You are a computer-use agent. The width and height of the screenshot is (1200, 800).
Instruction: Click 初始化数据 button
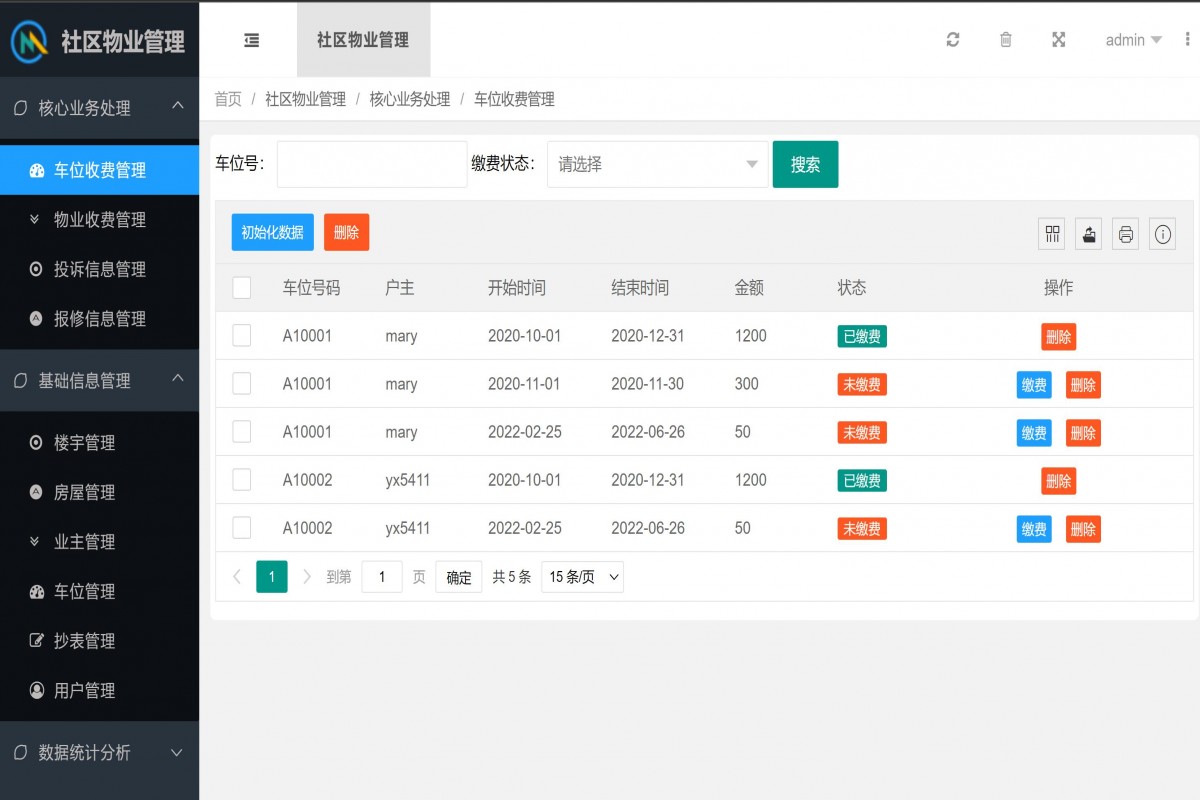point(272,232)
